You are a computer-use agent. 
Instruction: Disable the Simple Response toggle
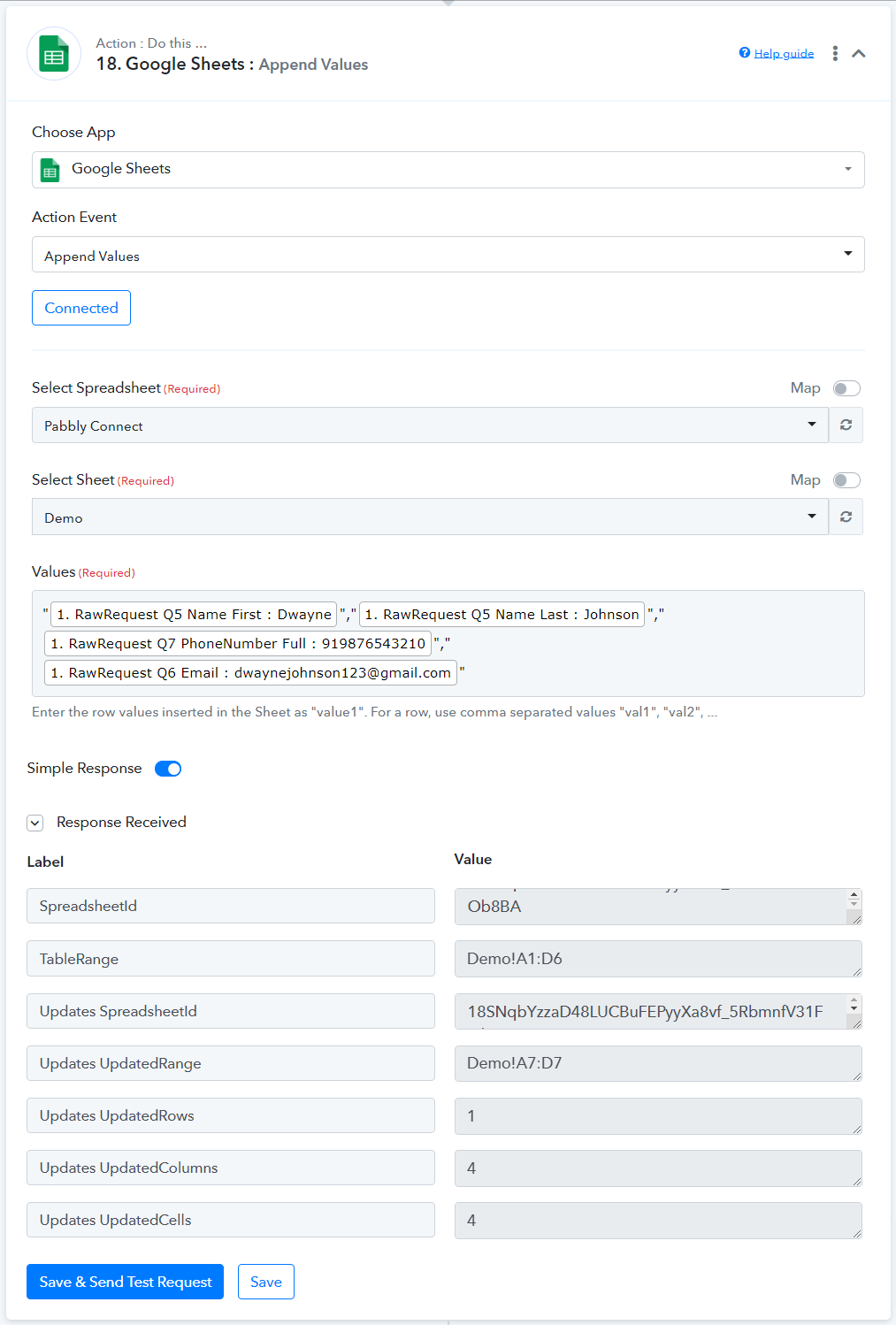coord(168,769)
